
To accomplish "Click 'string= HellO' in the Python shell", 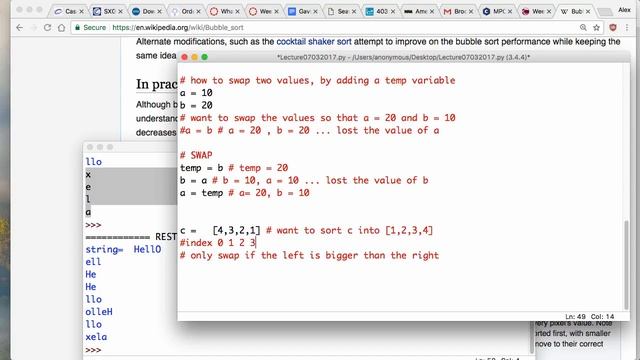I will click(123, 249).
